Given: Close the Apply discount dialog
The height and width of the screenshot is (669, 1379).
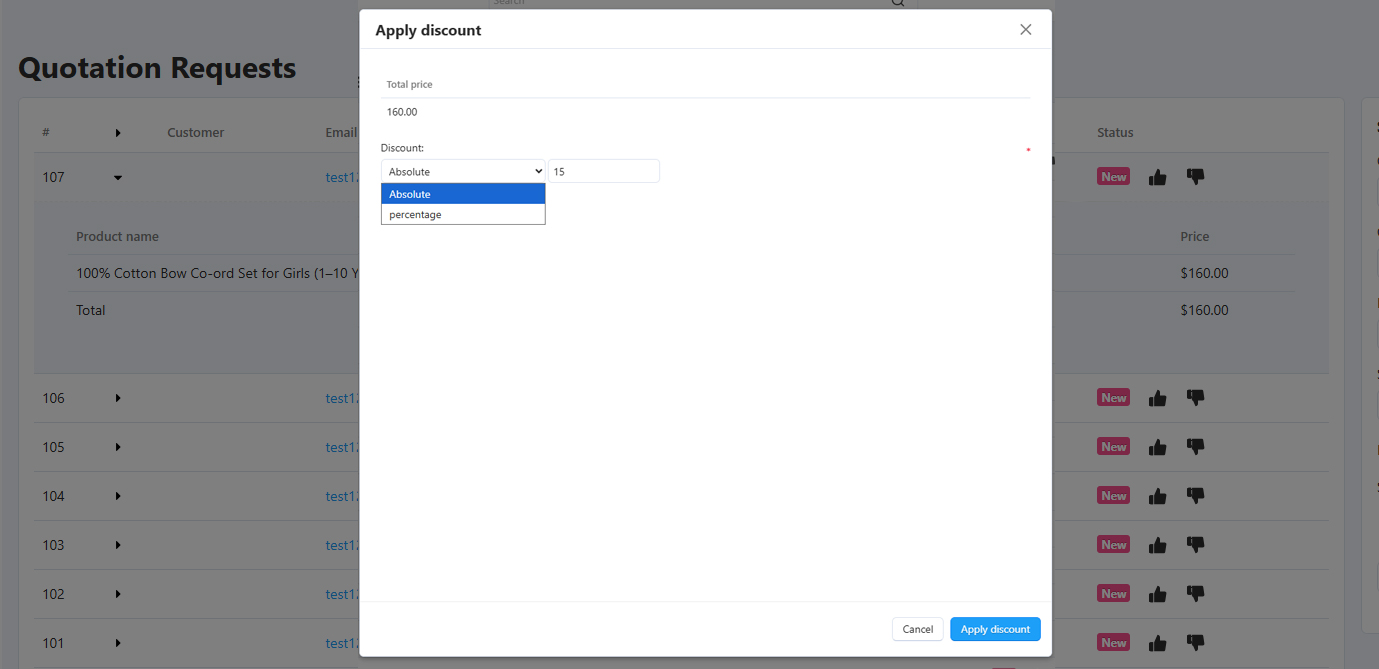Looking at the screenshot, I should click(1025, 30).
